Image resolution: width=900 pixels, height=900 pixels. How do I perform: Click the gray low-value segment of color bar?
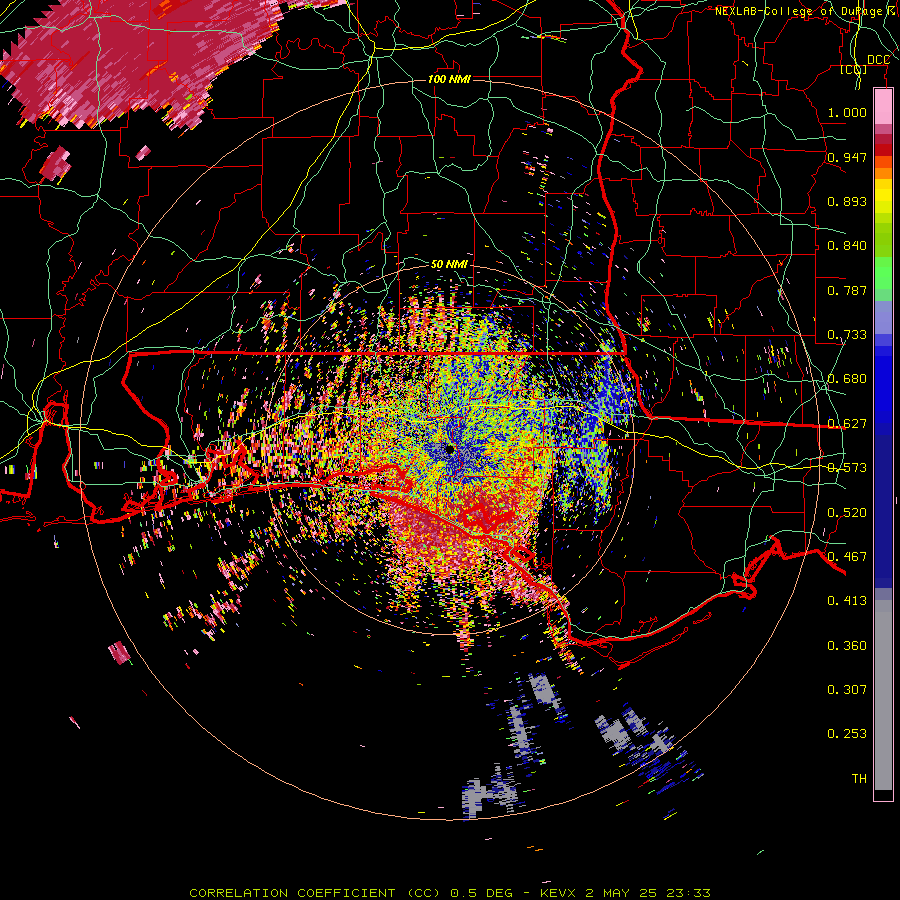coord(883,695)
